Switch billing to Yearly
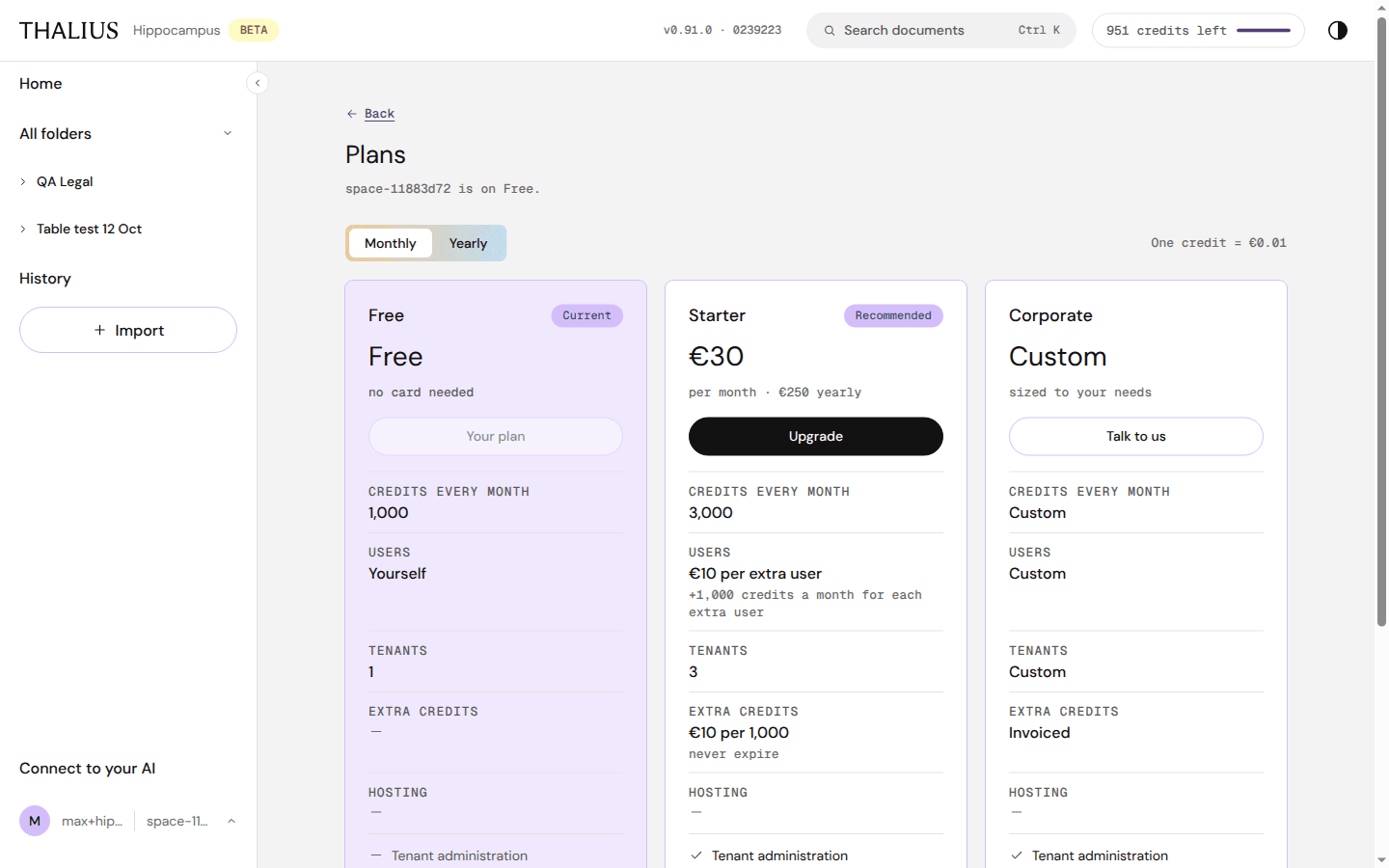Screen dimensions: 1389x868 pyautogui.click(x=468, y=243)
